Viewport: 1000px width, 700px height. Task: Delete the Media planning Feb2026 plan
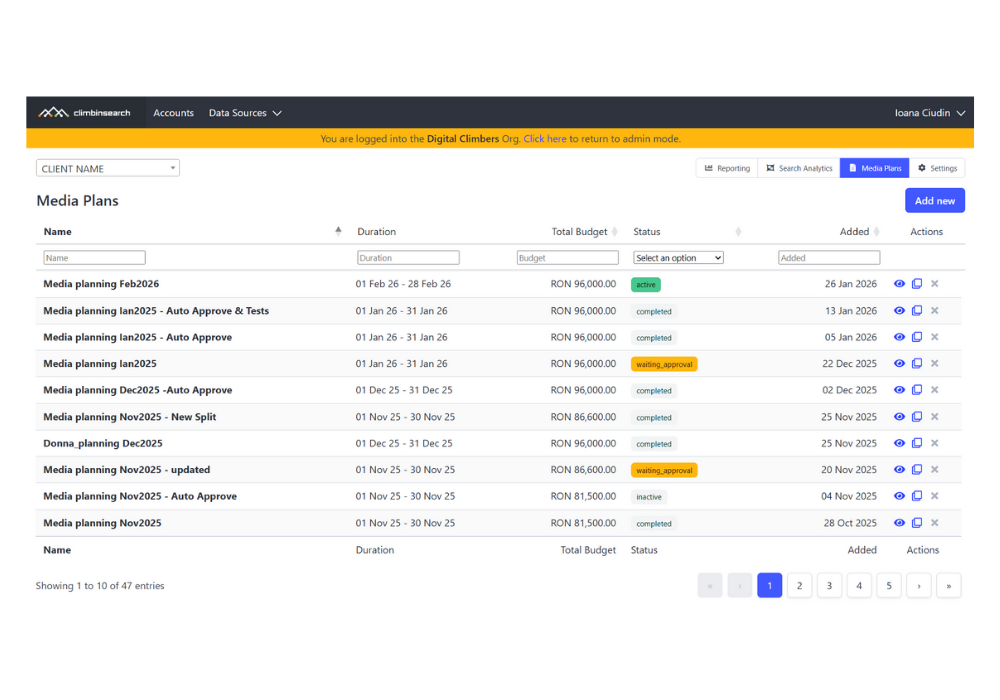click(935, 284)
